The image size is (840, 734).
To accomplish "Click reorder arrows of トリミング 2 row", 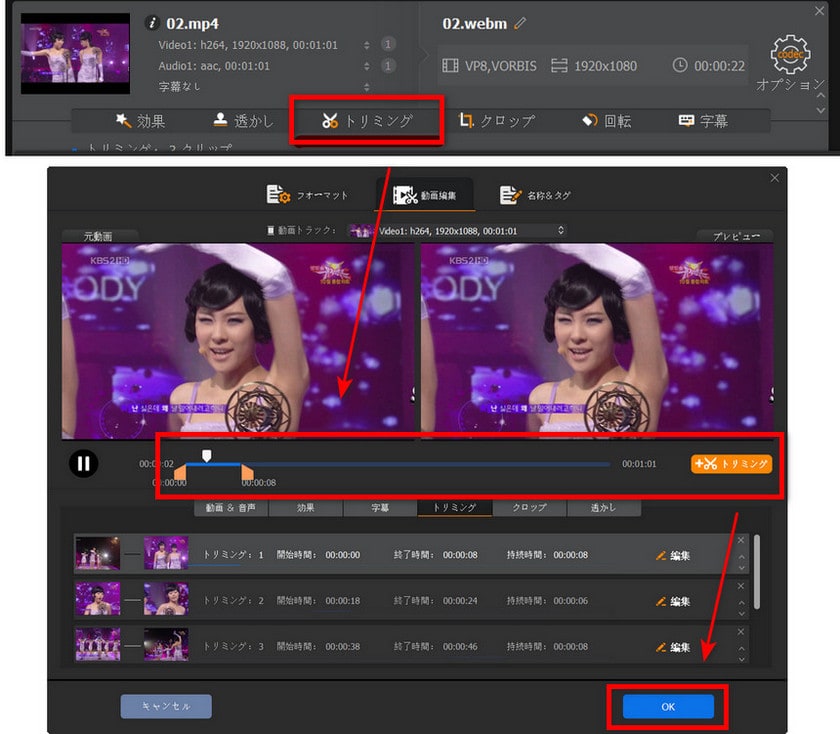I will coord(741,608).
